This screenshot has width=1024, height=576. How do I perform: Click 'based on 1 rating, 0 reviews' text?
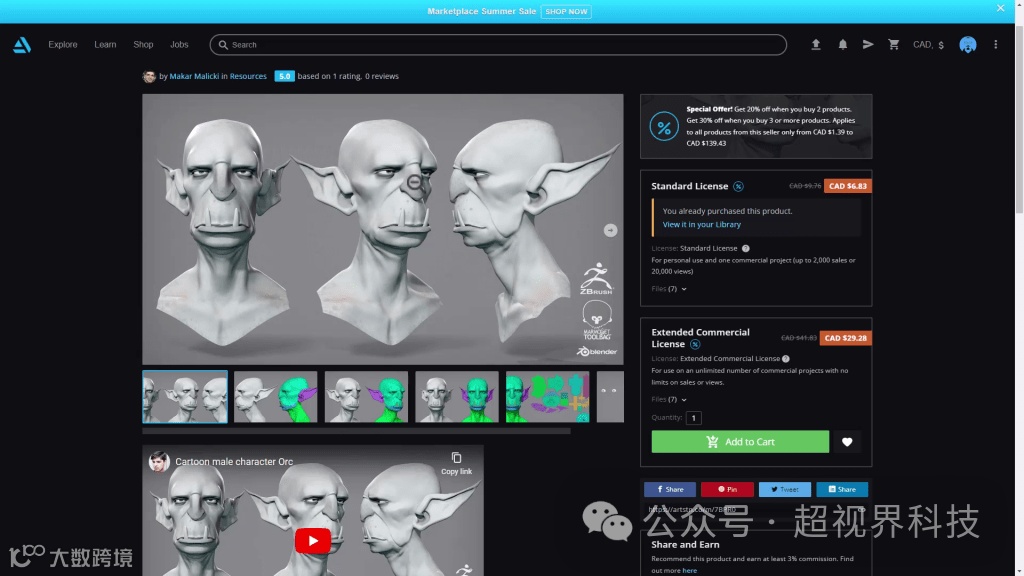[347, 76]
